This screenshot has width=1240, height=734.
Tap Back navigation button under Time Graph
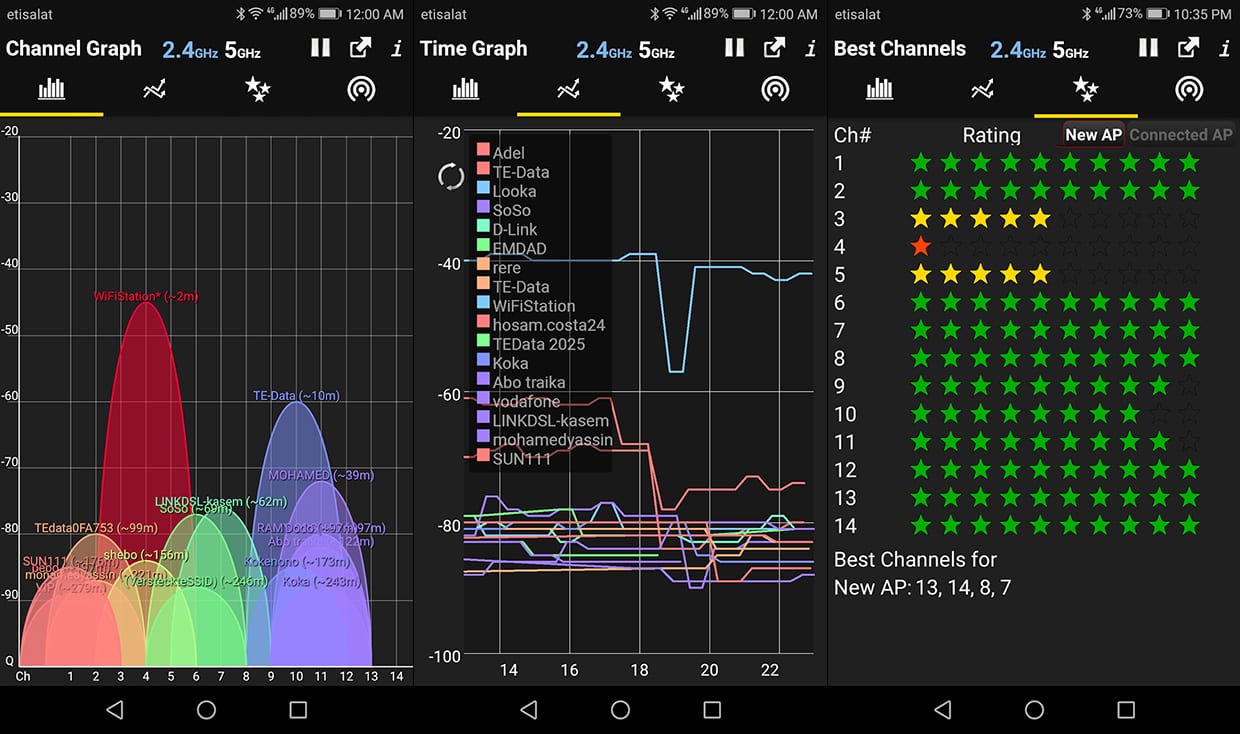(528, 710)
